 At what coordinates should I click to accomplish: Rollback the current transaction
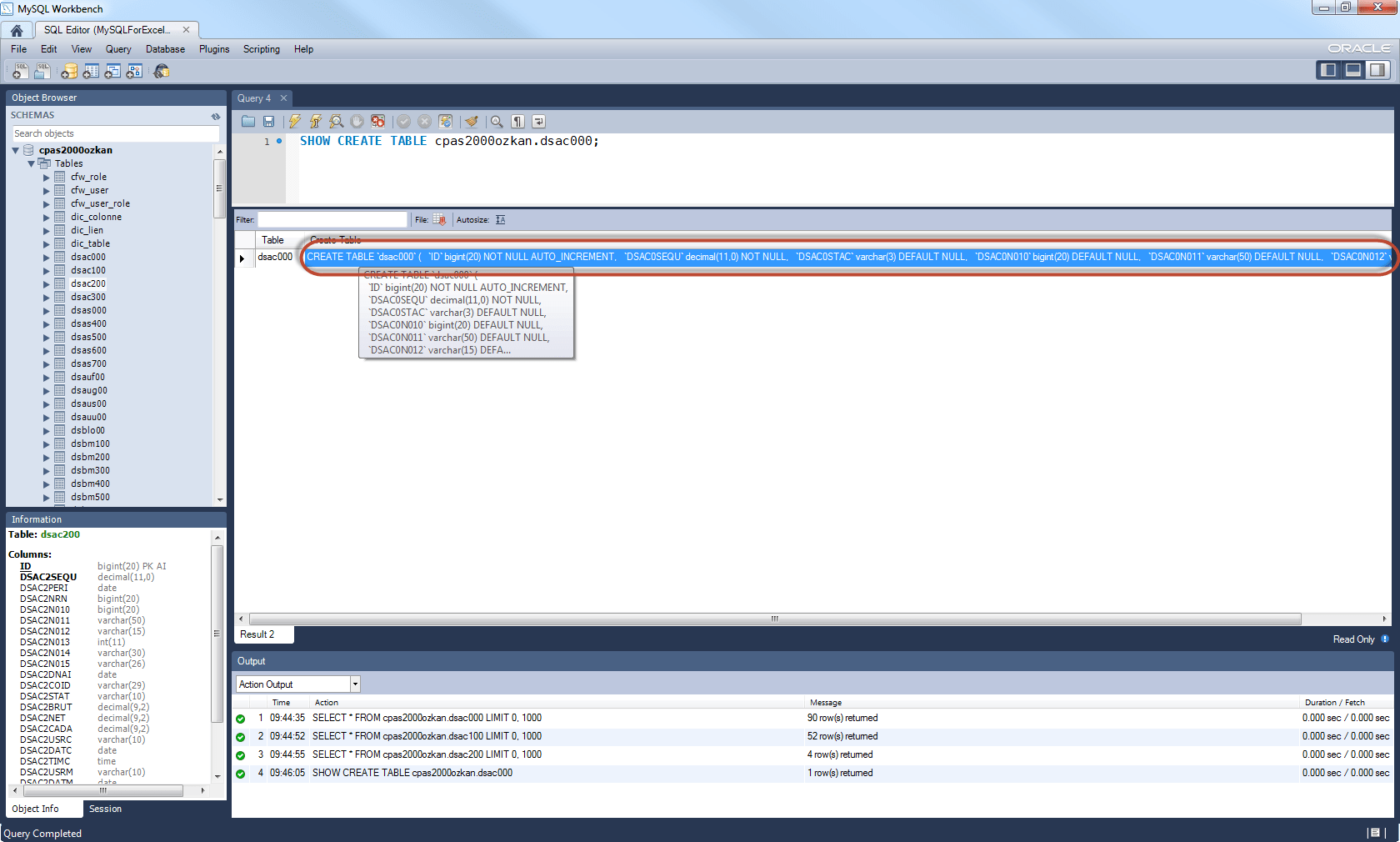click(425, 122)
